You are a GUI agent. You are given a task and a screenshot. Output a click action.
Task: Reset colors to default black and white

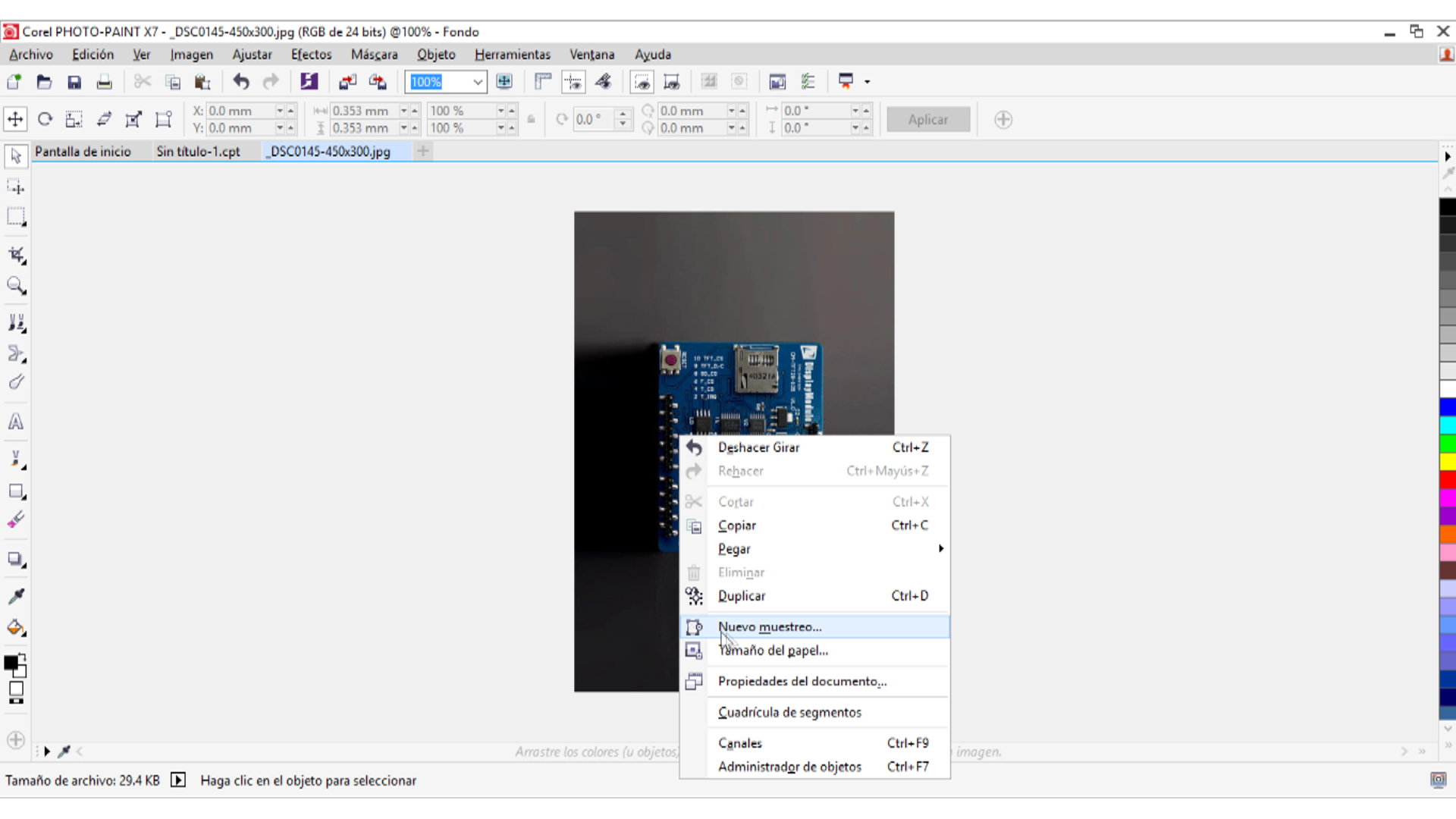(x=16, y=701)
